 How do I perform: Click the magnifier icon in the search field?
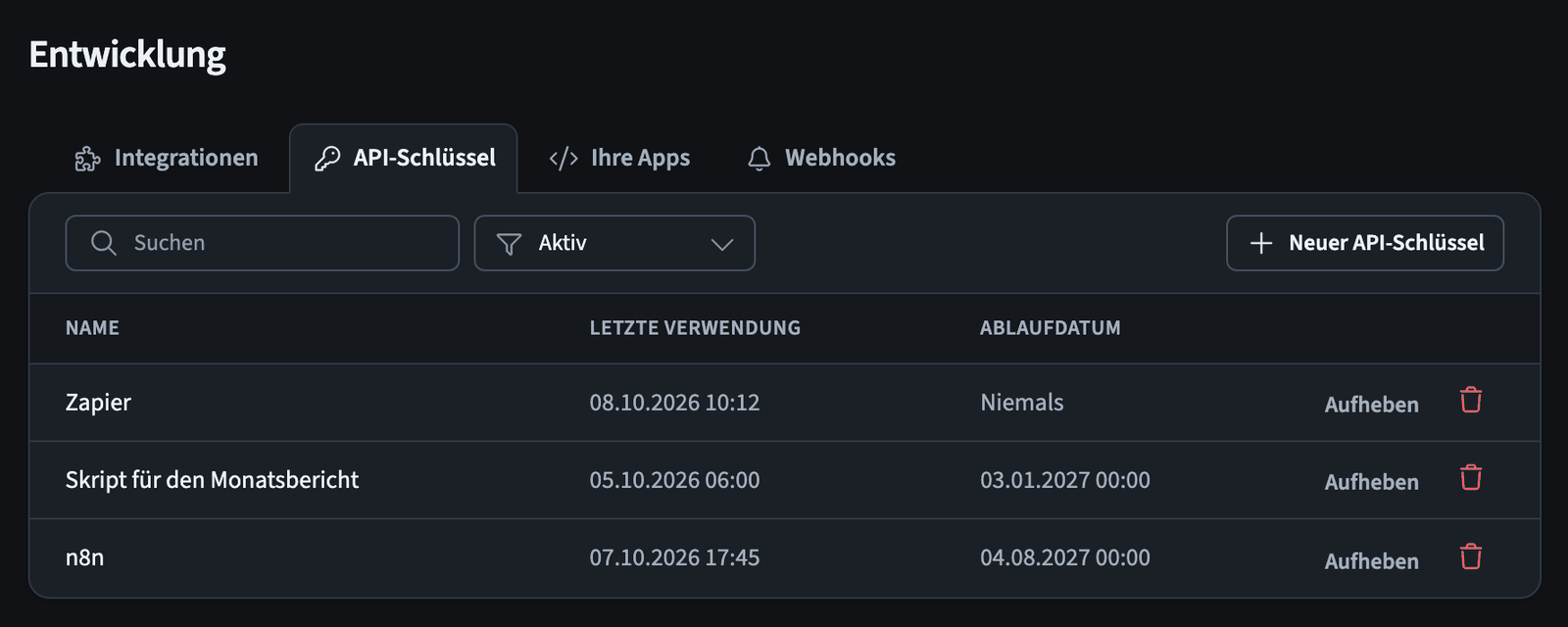tap(103, 243)
